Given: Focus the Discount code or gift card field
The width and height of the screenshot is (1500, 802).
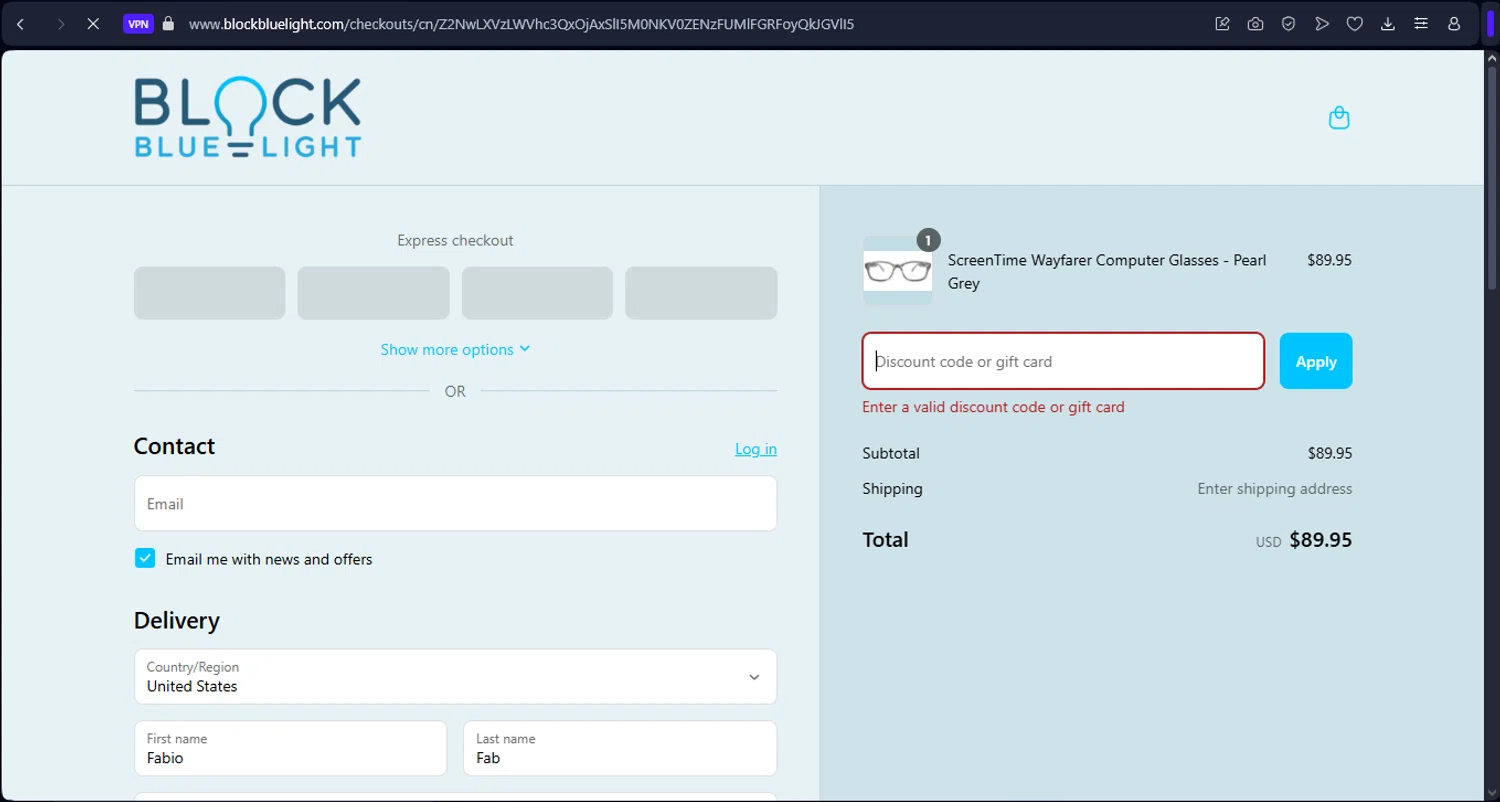Looking at the screenshot, I should point(1063,361).
